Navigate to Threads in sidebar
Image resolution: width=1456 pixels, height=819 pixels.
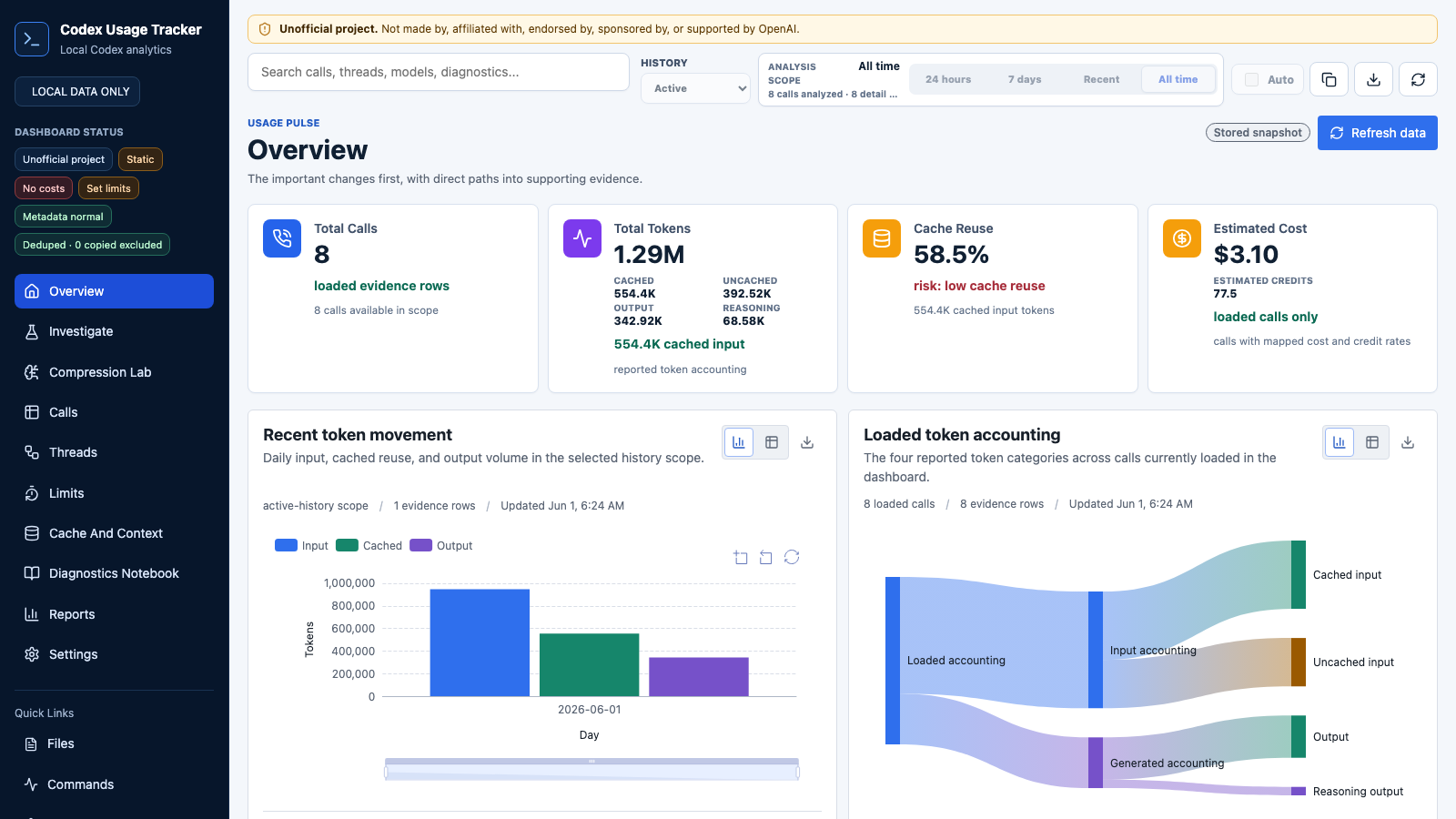coord(114,452)
